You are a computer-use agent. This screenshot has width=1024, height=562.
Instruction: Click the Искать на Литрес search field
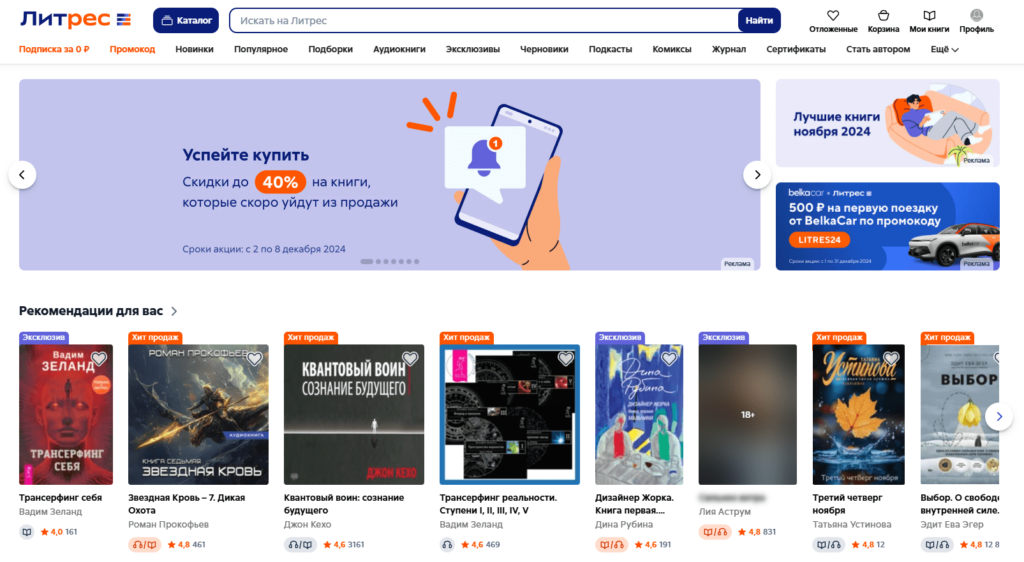point(484,20)
